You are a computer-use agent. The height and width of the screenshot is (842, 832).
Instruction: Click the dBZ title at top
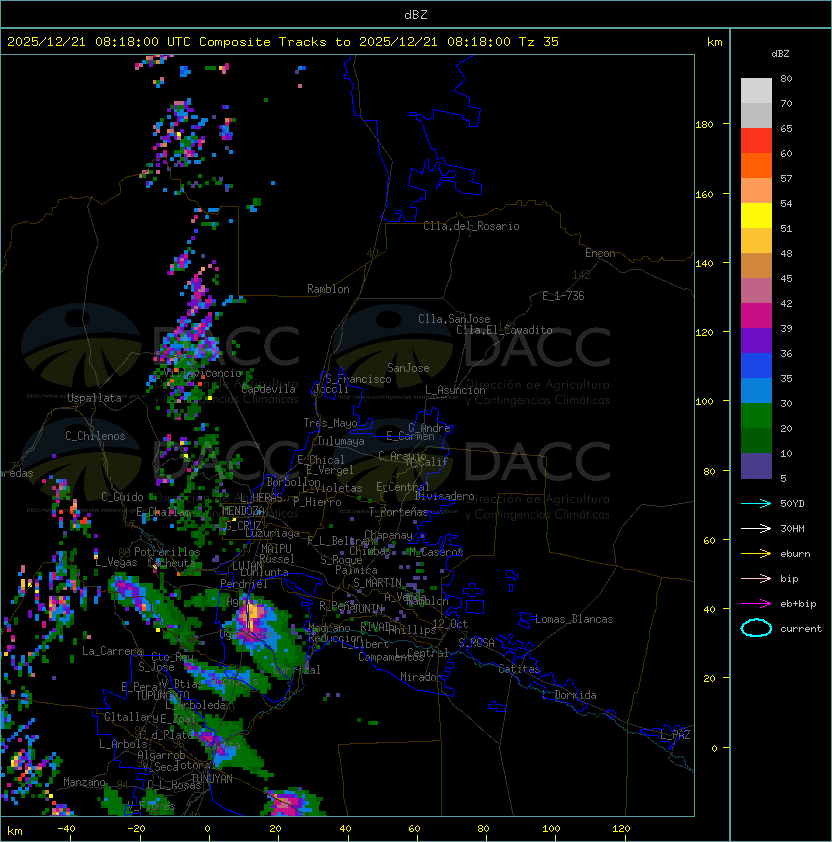[x=416, y=14]
